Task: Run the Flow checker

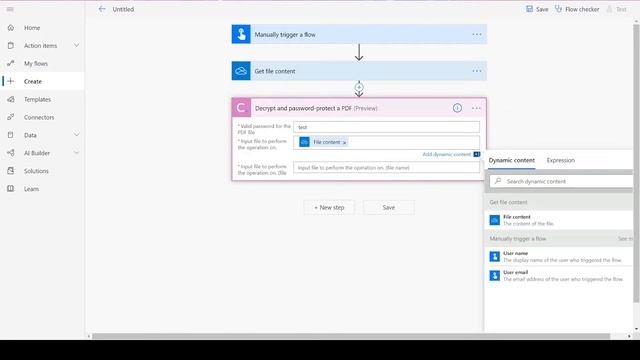Action: (577, 9)
